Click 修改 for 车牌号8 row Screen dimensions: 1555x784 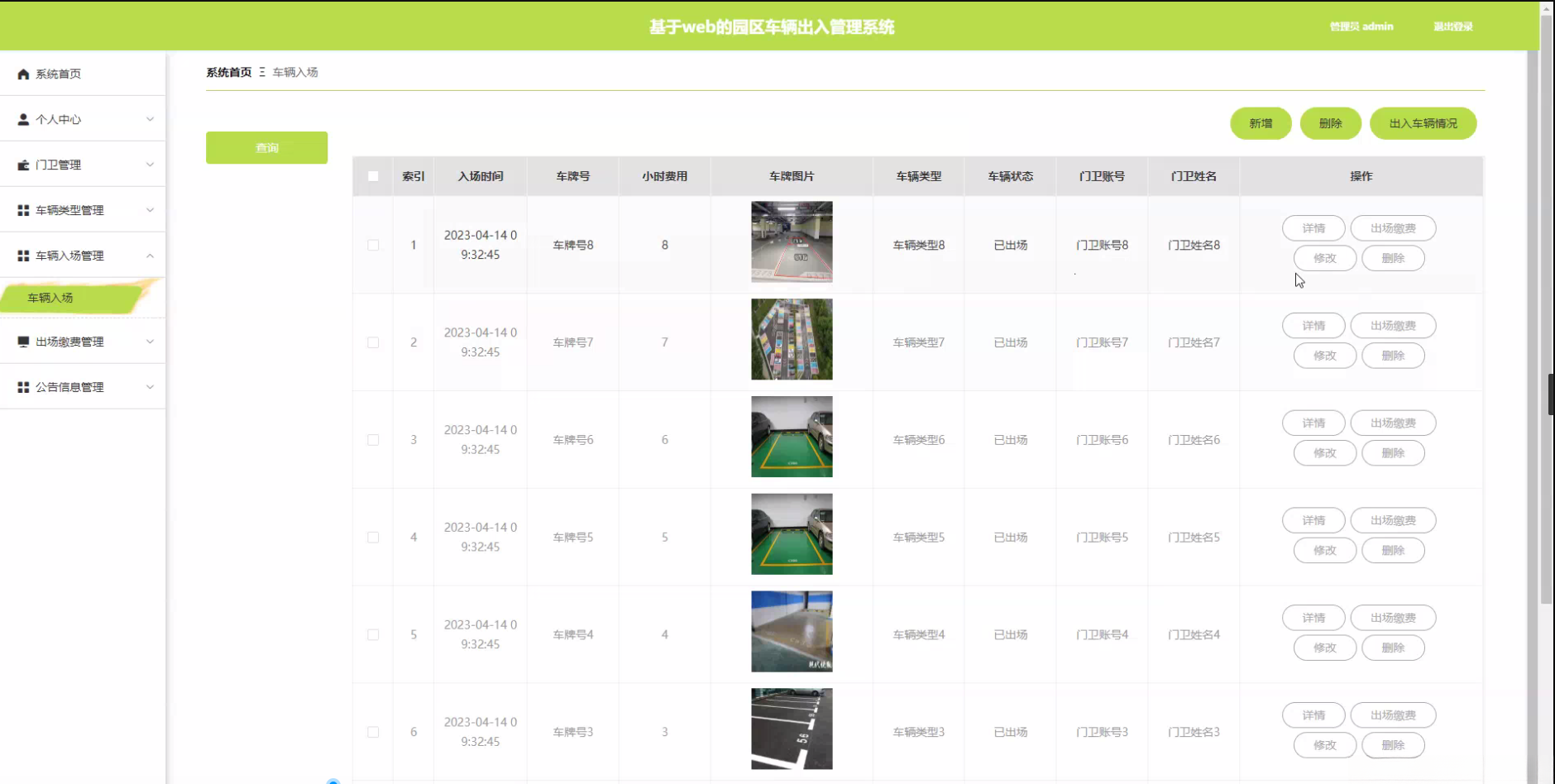pyautogui.click(x=1325, y=258)
